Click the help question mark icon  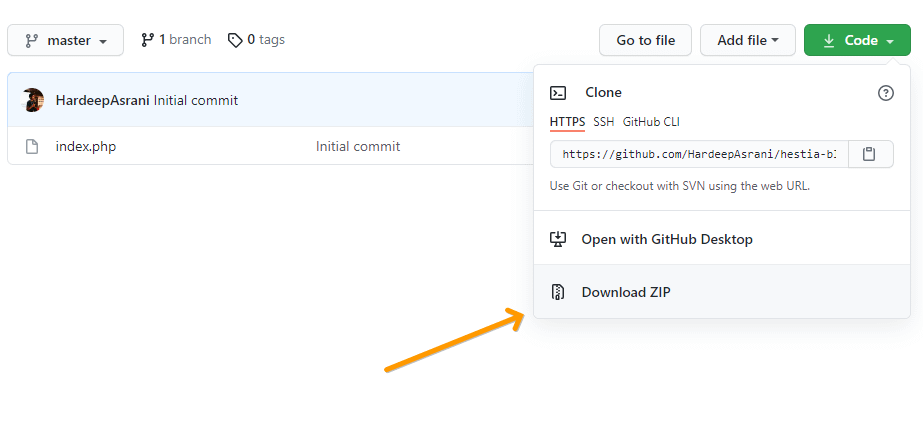[x=885, y=93]
